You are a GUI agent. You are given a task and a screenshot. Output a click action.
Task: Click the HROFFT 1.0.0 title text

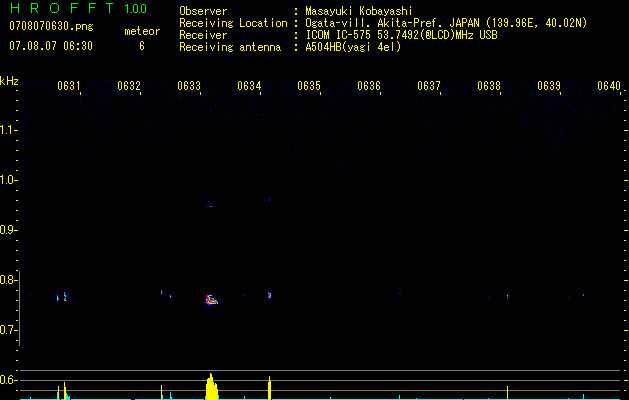78,8
